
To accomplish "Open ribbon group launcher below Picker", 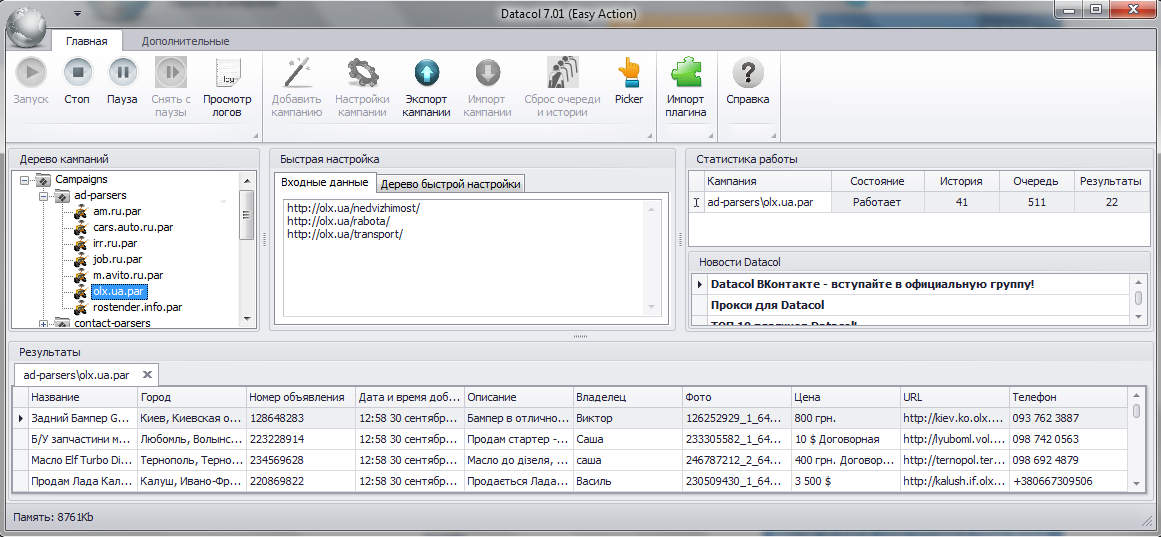I will point(651,136).
